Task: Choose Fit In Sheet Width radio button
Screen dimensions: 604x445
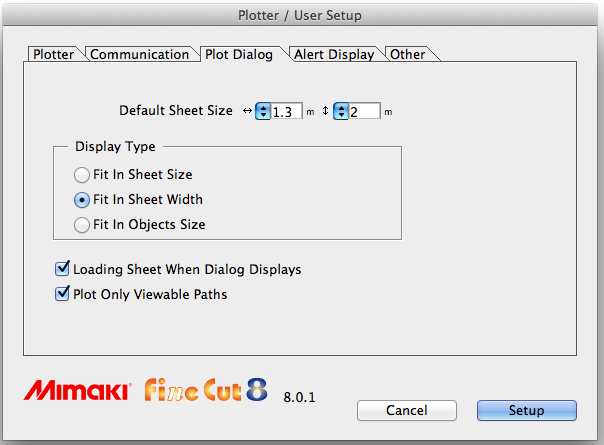Action: [x=82, y=199]
